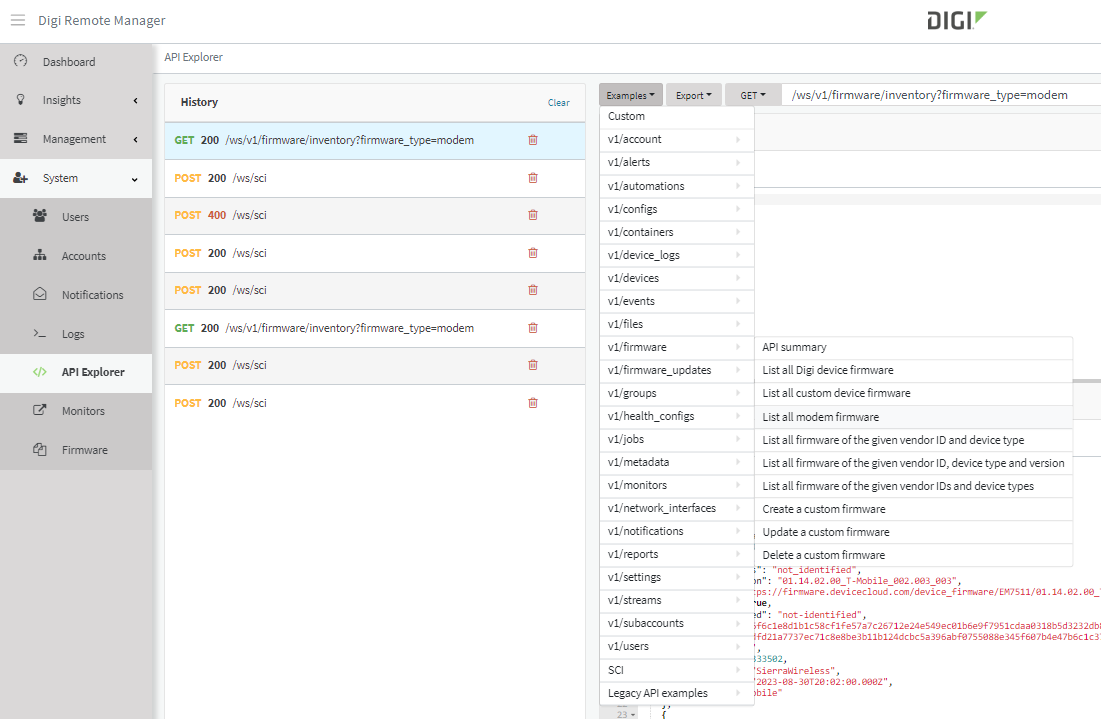
Task: Open the v1/subaccounts menu entry
Action: 676,624
